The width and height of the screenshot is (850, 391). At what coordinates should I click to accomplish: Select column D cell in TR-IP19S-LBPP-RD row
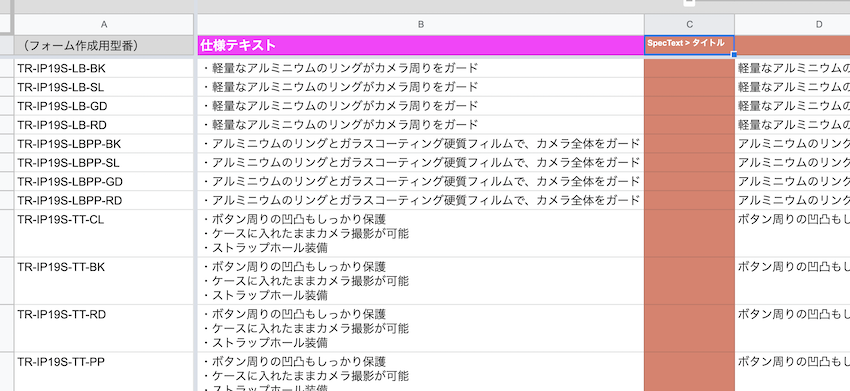(x=793, y=201)
